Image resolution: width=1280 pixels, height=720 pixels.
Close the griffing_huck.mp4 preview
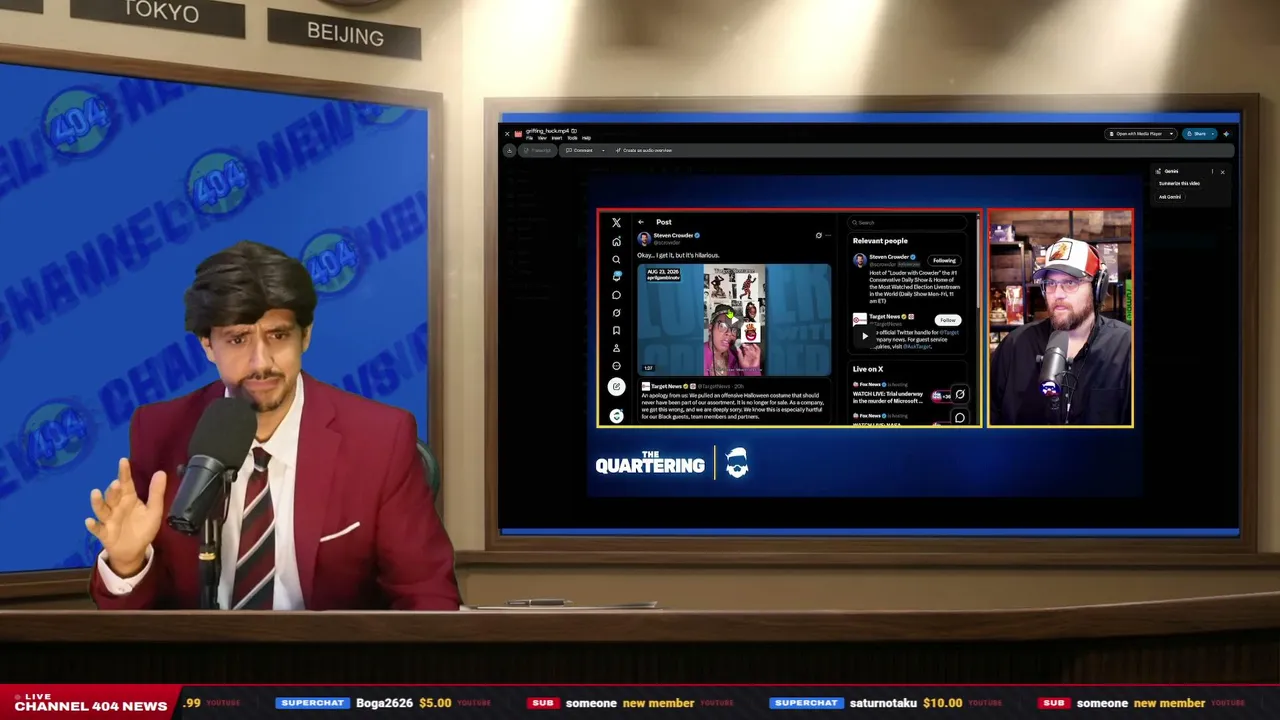click(507, 133)
